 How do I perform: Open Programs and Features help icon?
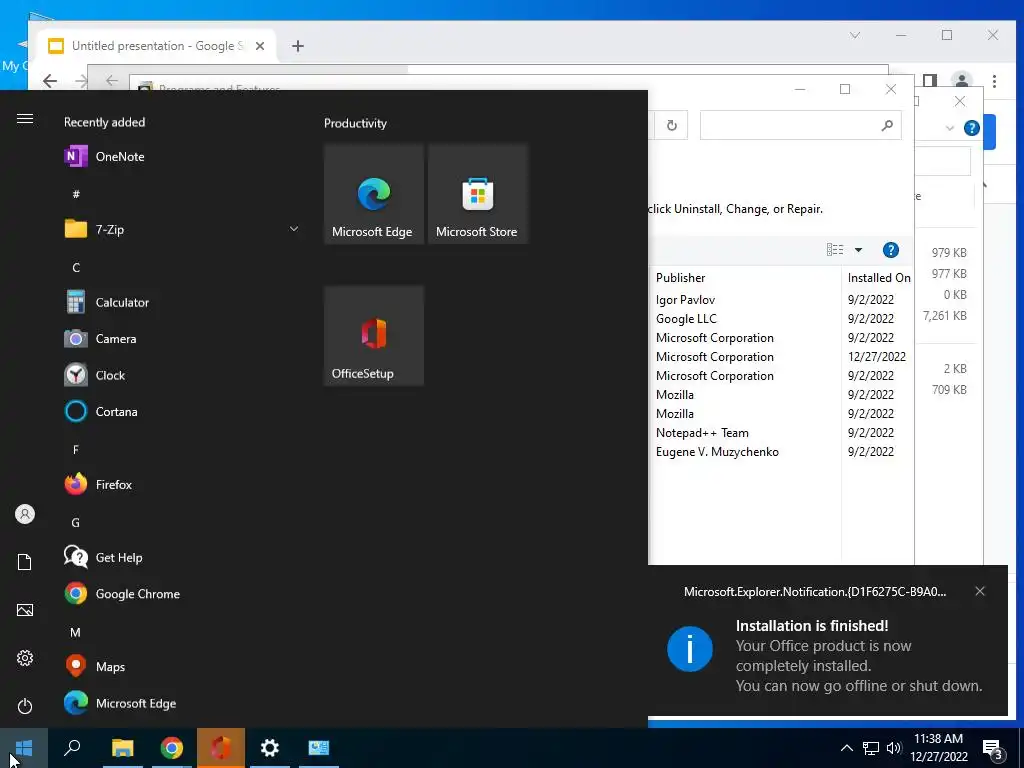point(891,250)
